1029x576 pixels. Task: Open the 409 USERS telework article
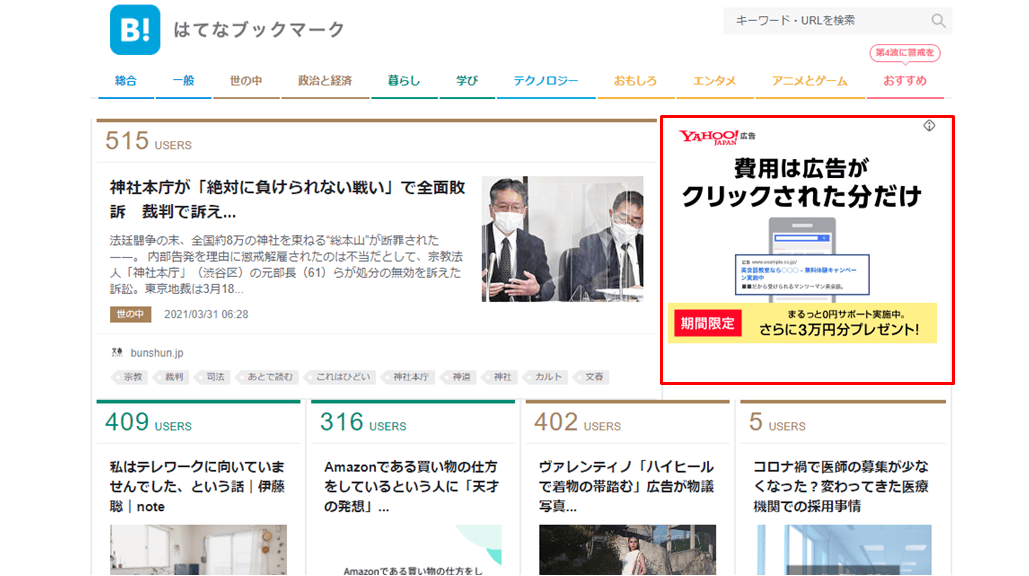click(x=197, y=486)
